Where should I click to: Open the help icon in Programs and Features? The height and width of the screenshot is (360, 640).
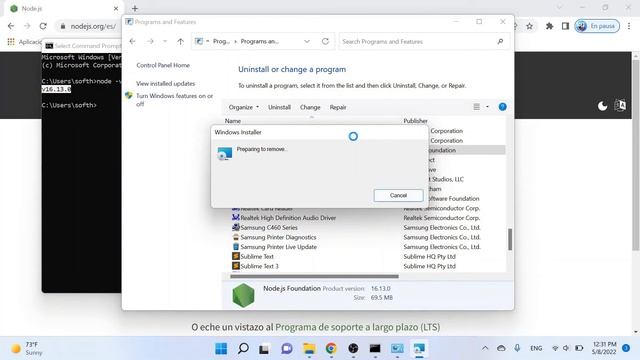[502, 107]
